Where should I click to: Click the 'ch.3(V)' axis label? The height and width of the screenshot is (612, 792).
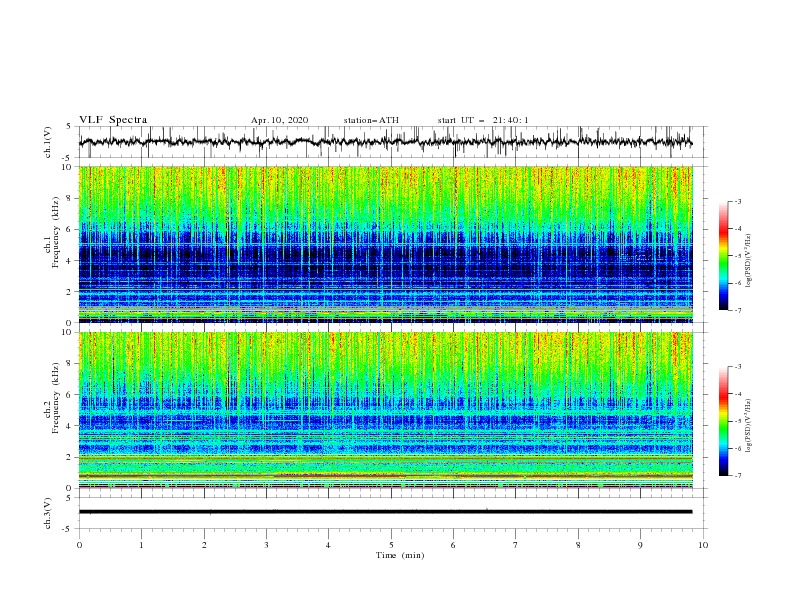[48, 513]
